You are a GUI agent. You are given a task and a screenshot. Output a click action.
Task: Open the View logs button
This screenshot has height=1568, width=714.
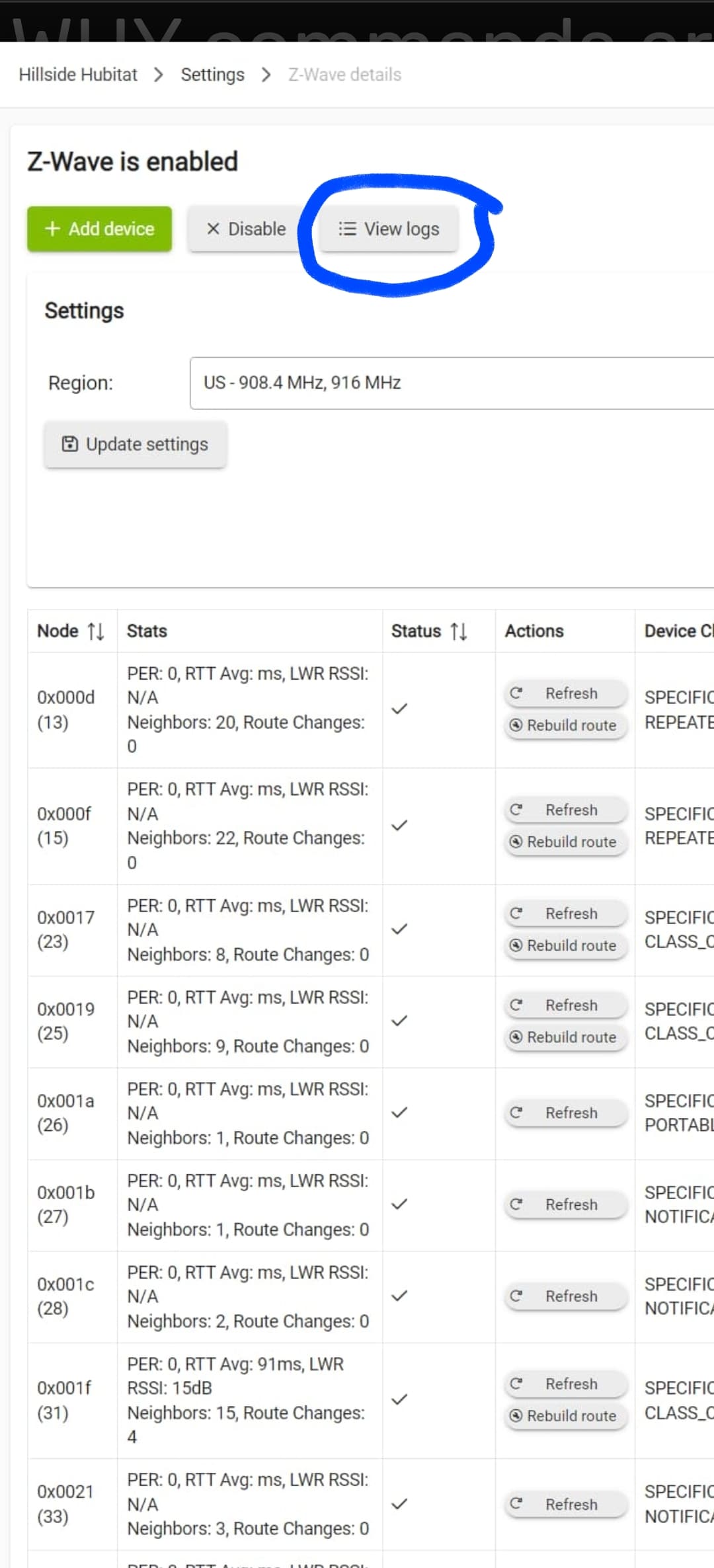(389, 229)
